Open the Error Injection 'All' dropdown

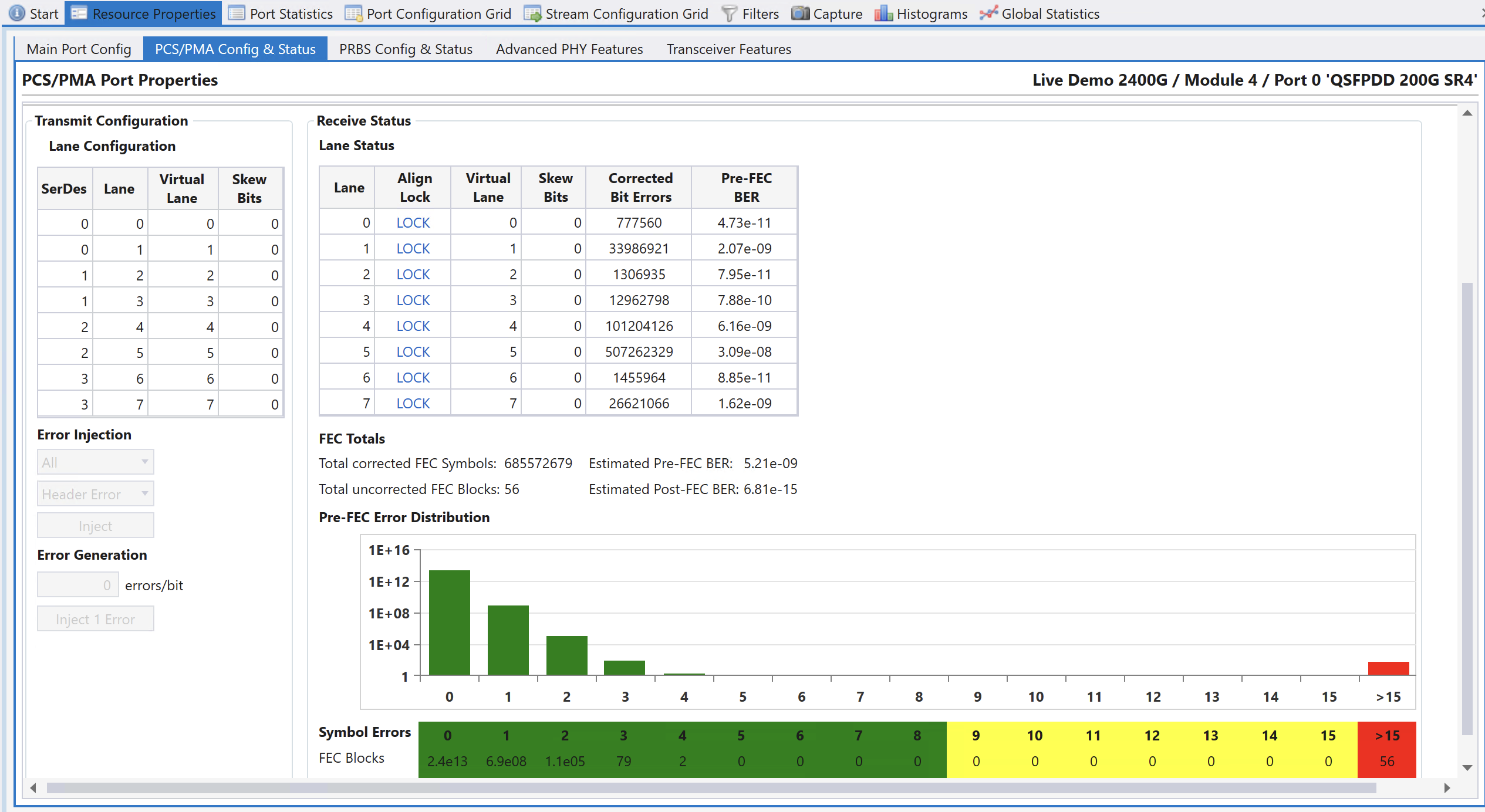(x=96, y=462)
